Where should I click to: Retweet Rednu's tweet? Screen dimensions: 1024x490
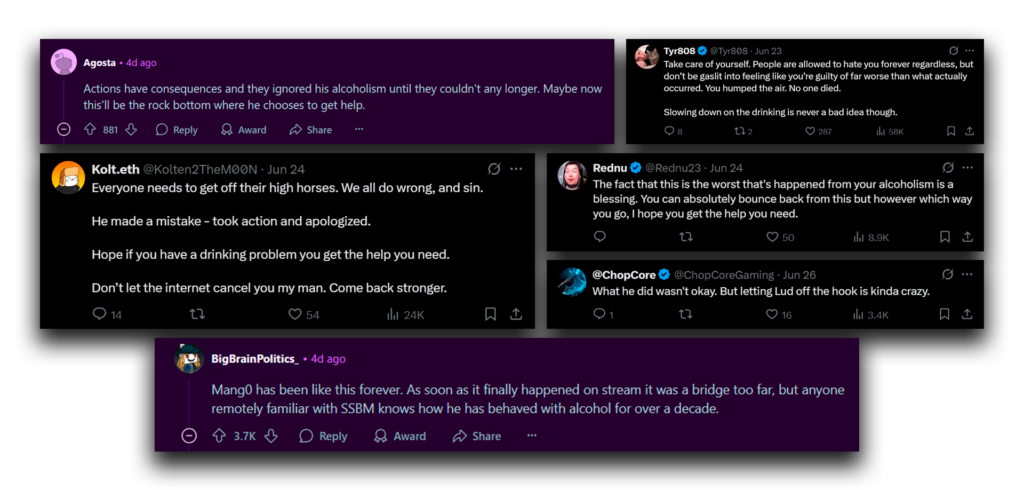pos(686,237)
